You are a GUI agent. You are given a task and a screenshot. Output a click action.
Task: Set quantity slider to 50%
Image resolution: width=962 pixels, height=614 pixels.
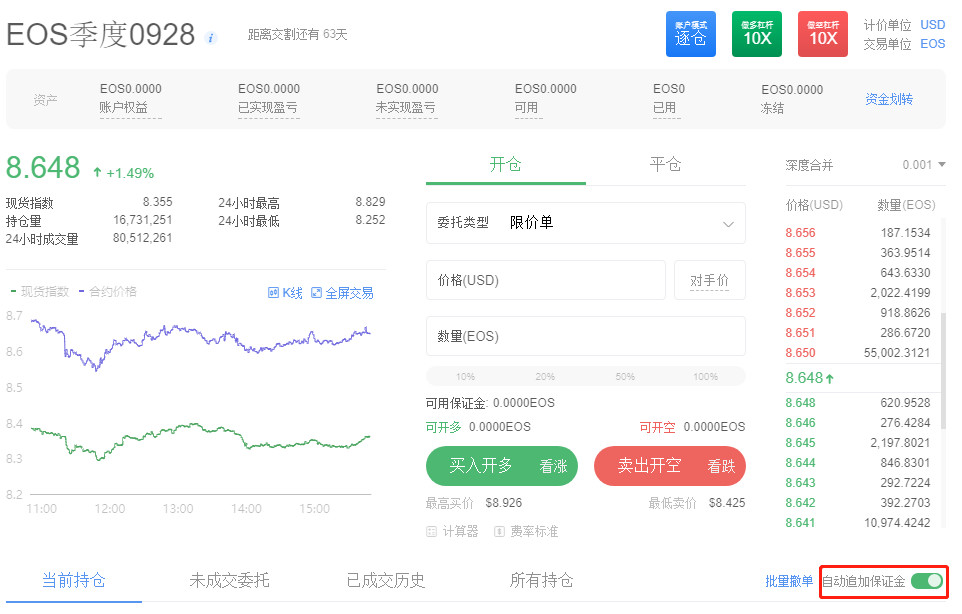point(625,377)
